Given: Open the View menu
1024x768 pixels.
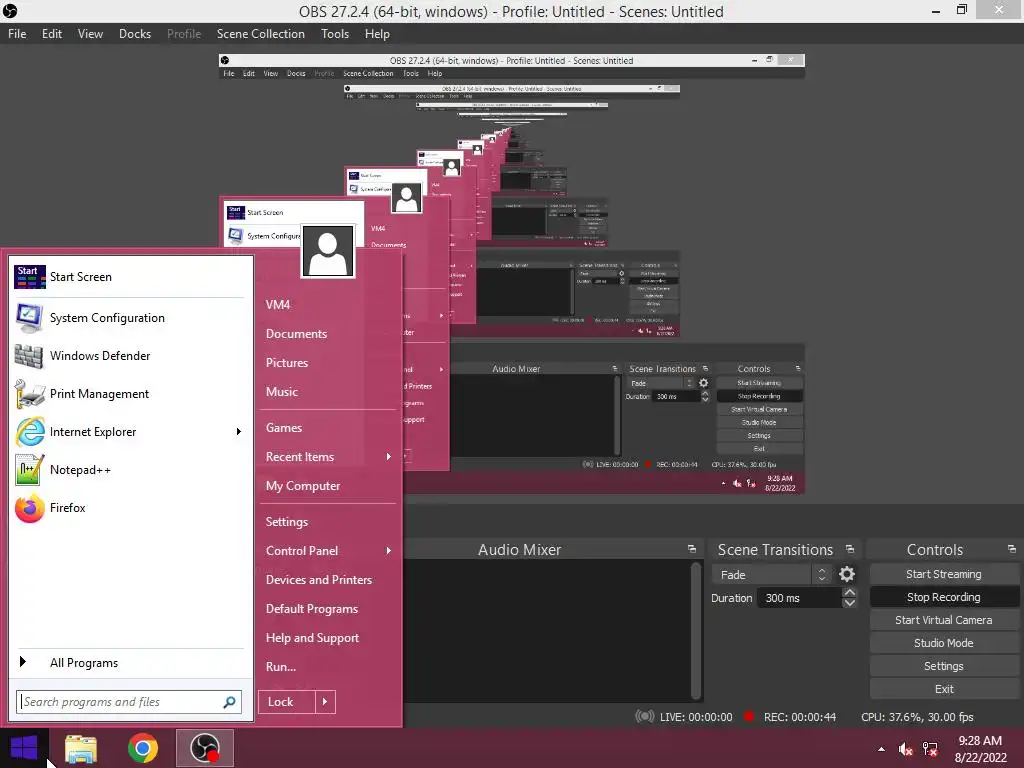Looking at the screenshot, I should (90, 34).
